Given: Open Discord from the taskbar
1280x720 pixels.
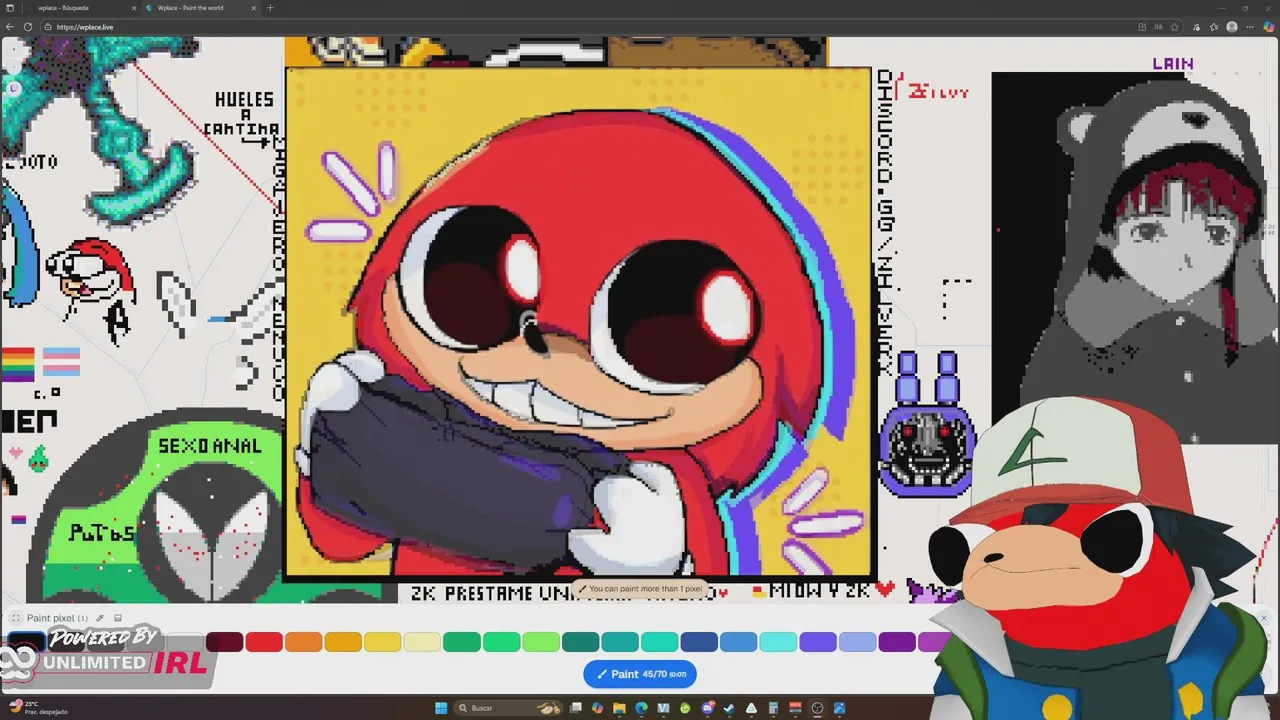Looking at the screenshot, I should point(707,708).
